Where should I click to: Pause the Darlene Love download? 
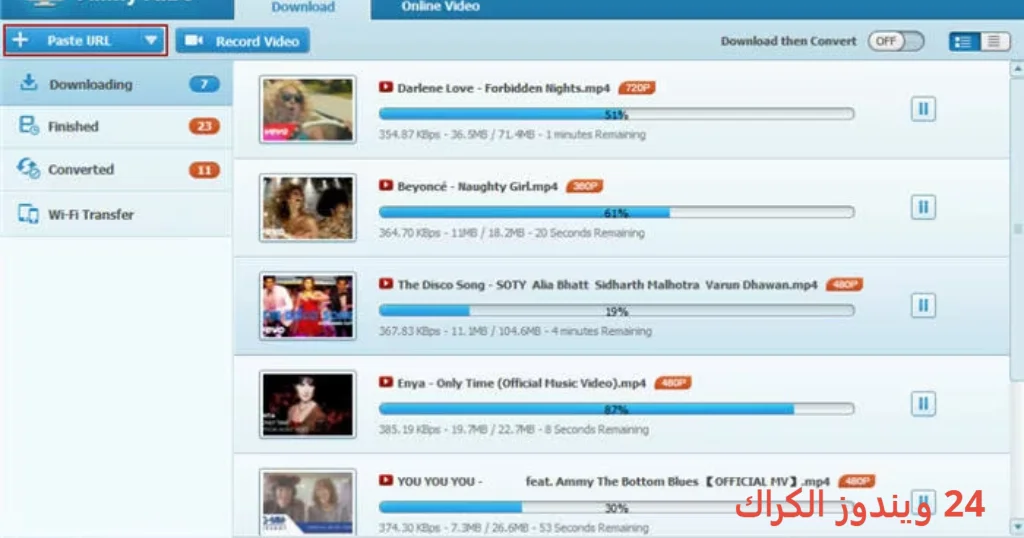click(923, 109)
